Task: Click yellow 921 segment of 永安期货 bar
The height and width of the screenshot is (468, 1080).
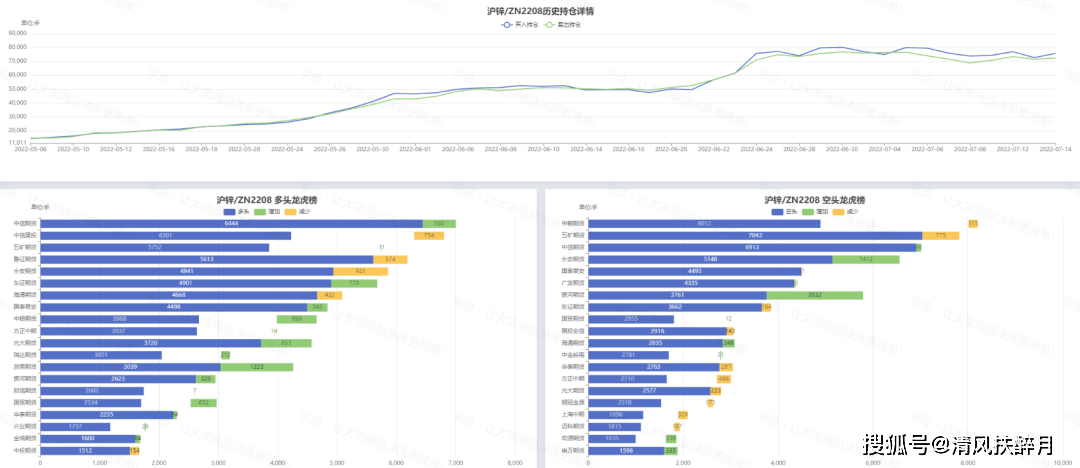Action: [x=360, y=271]
